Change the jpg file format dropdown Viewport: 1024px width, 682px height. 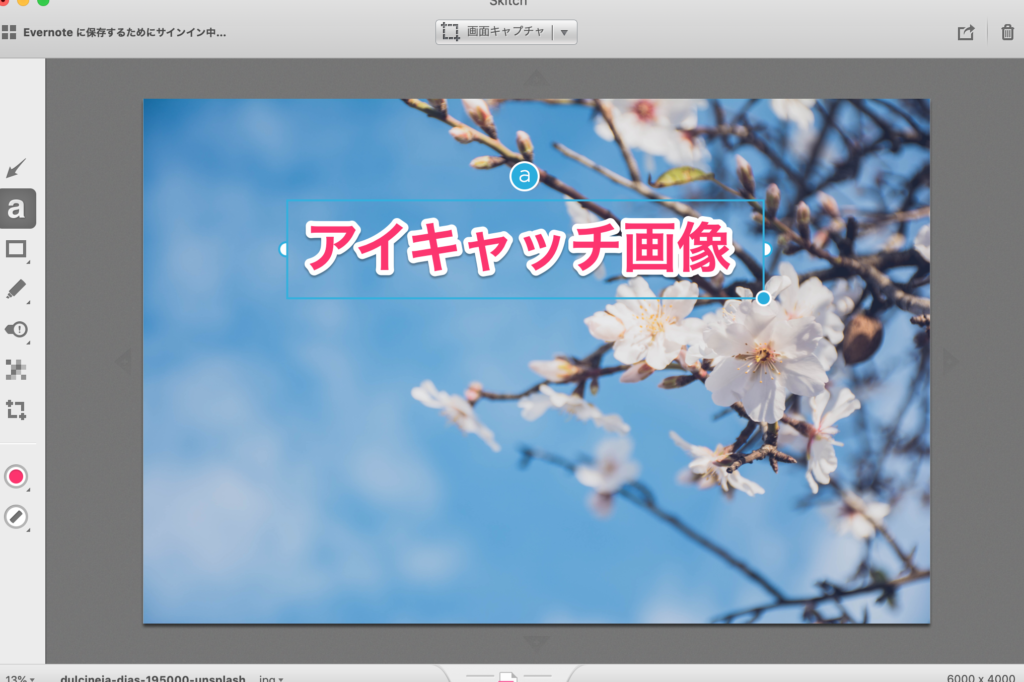(269, 677)
